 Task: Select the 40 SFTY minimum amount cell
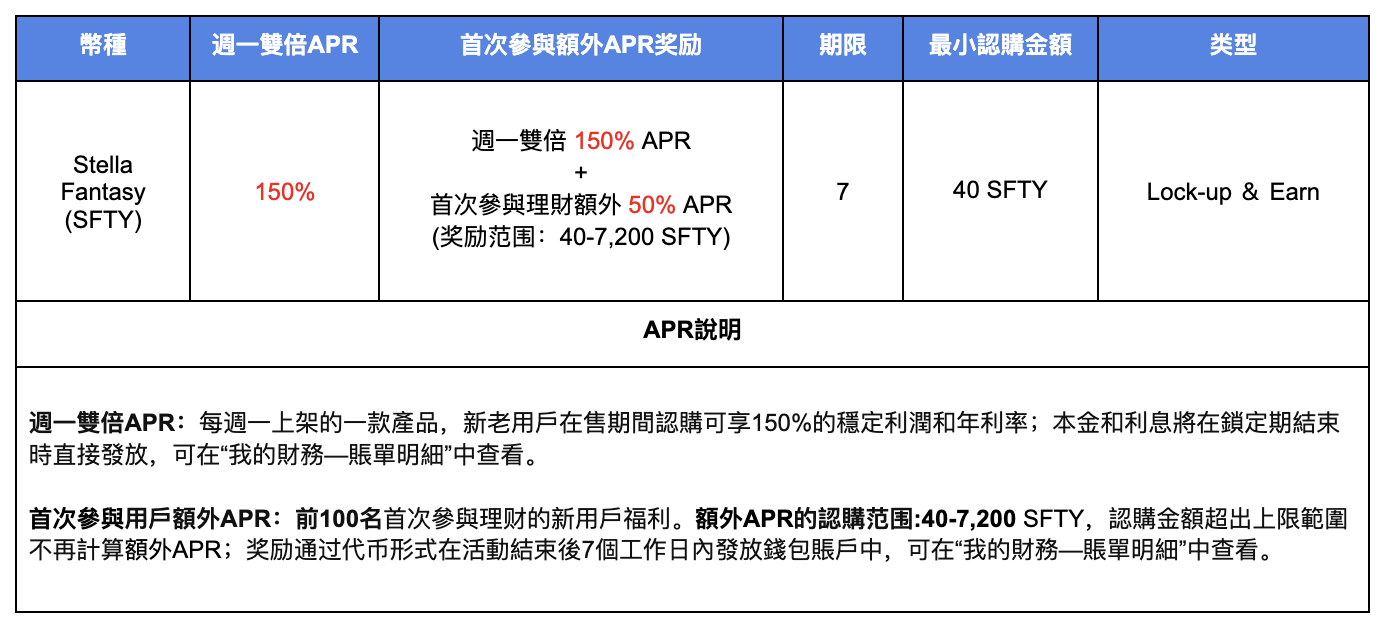click(1000, 190)
